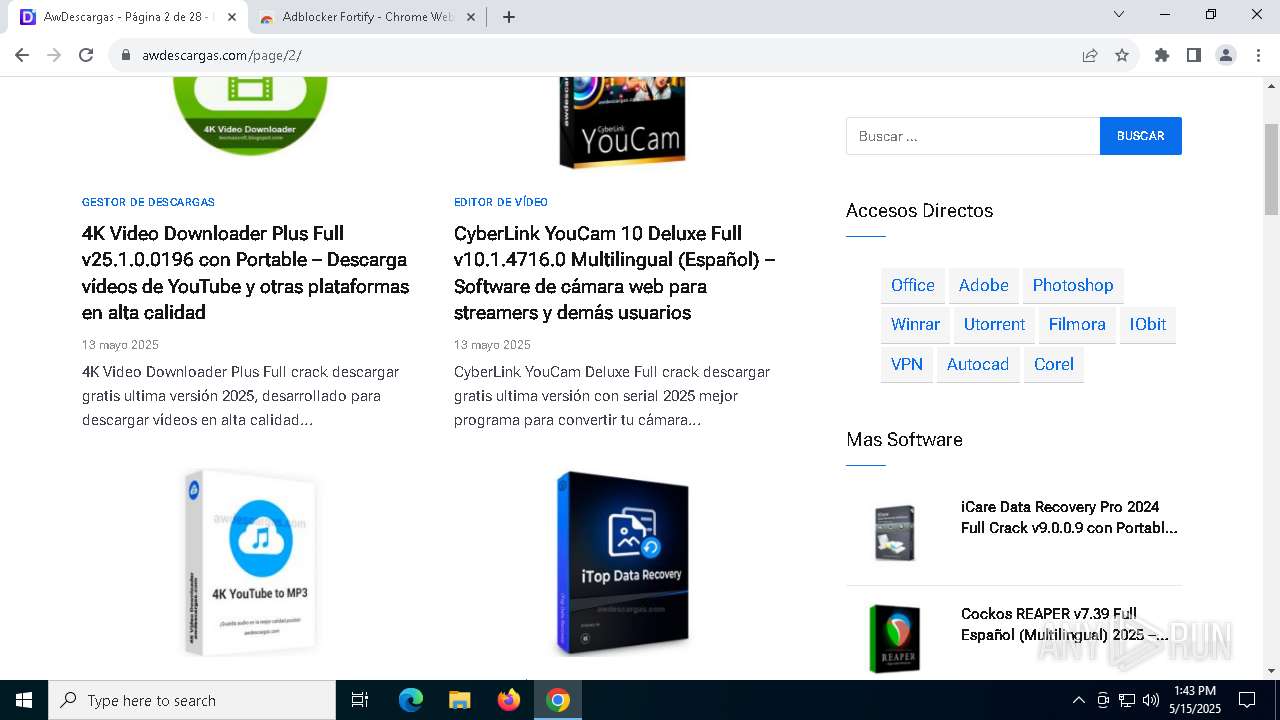Viewport: 1280px width, 720px height.
Task: Click the blue BUSCAR button
Action: pos(1141,136)
